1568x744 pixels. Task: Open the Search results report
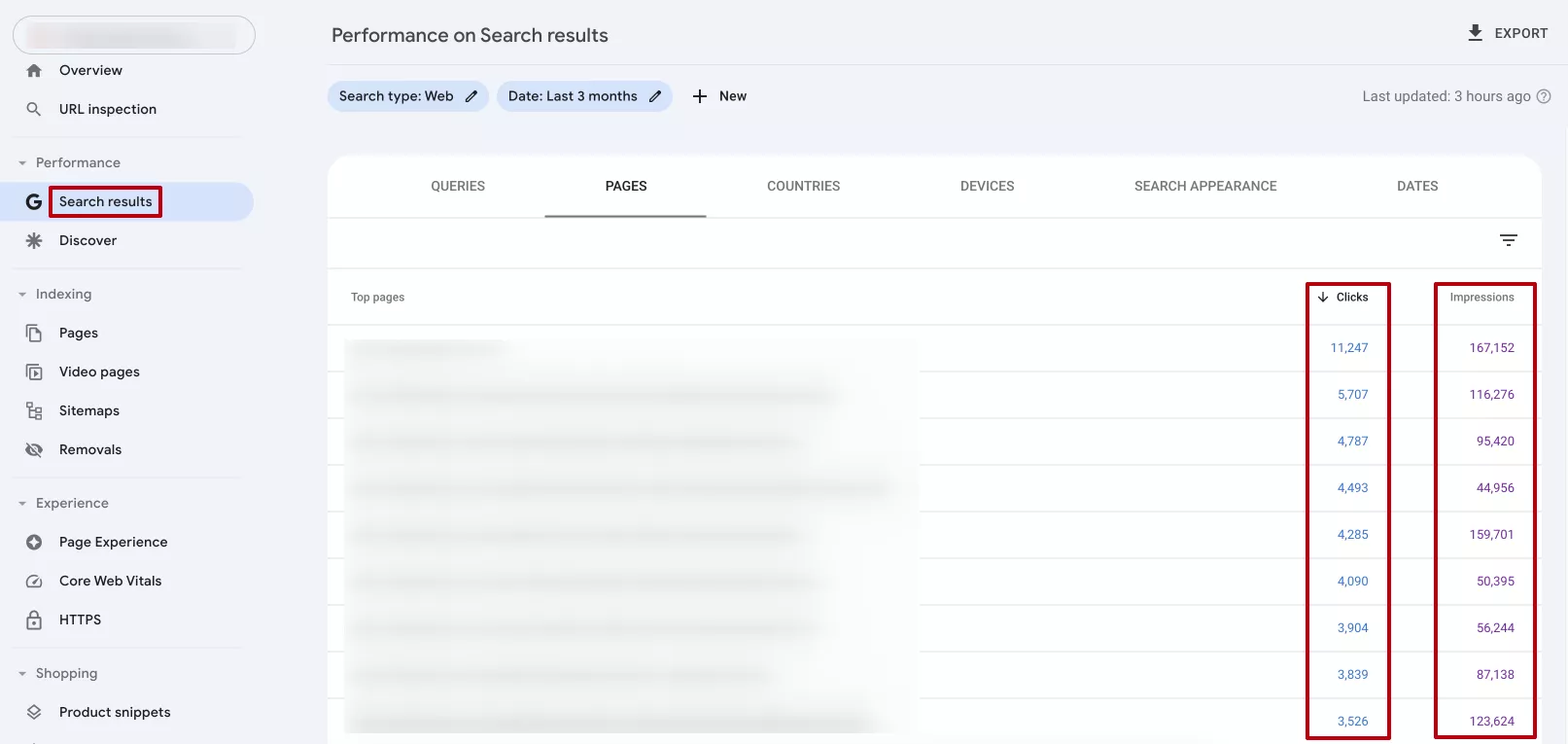106,201
